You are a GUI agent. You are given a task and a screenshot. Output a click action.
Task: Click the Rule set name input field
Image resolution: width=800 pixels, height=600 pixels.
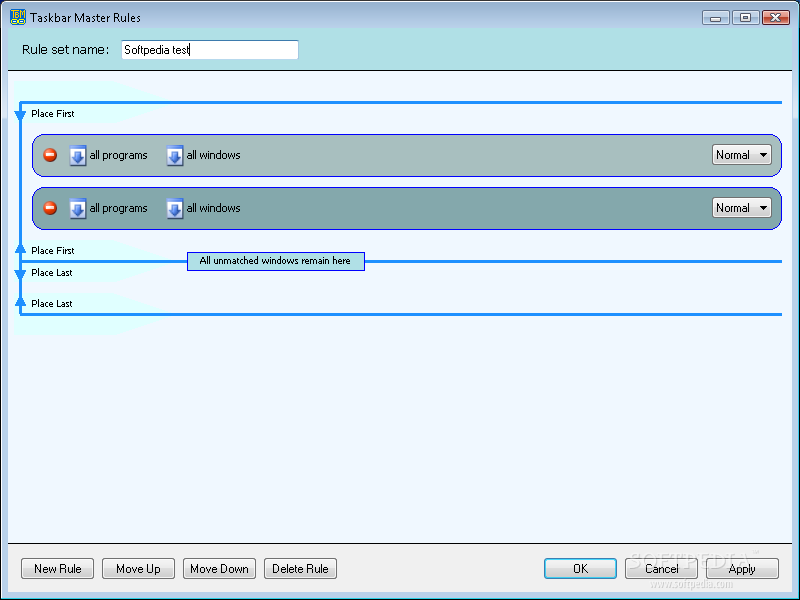tap(210, 50)
